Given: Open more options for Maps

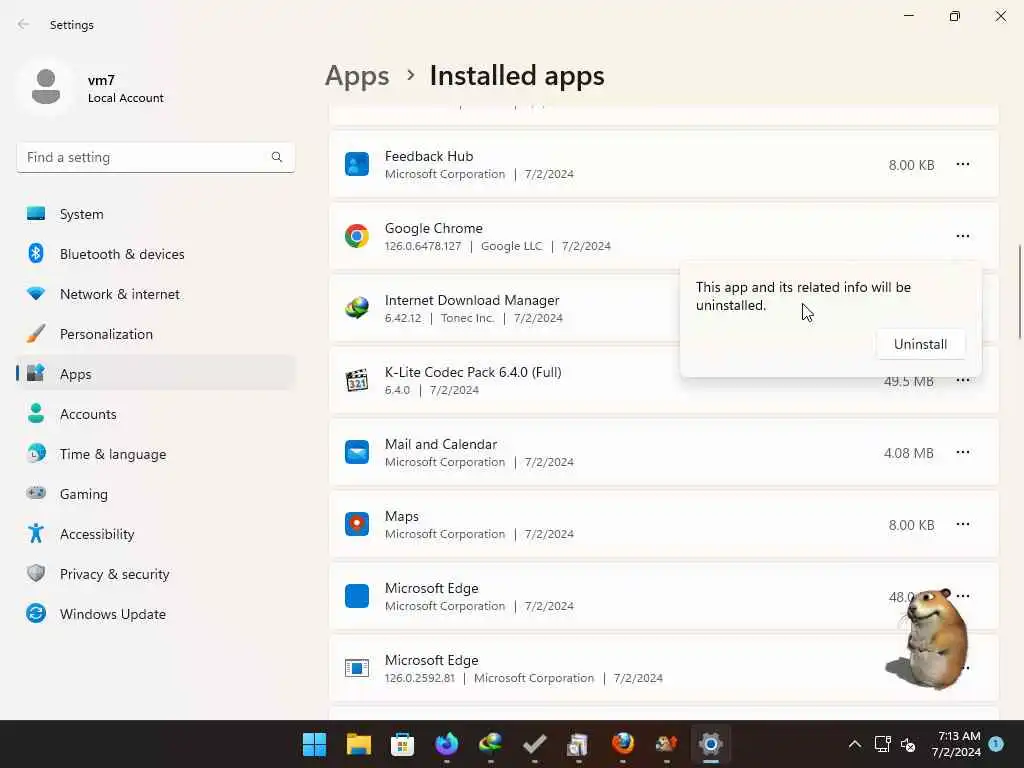Looking at the screenshot, I should tap(963, 524).
